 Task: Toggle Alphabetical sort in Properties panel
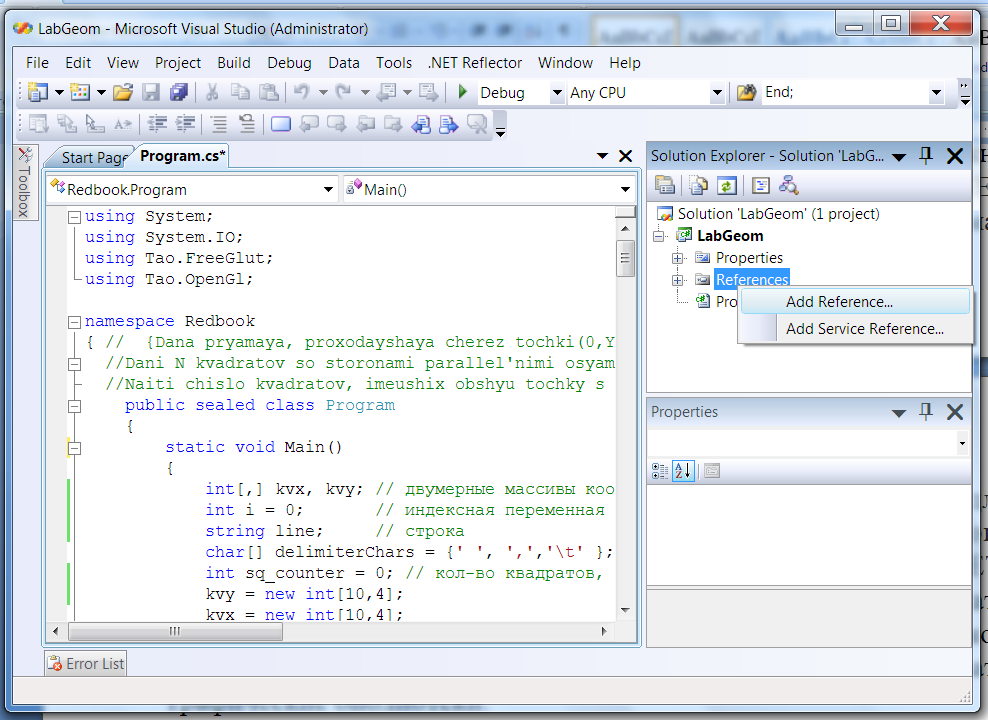[x=684, y=471]
